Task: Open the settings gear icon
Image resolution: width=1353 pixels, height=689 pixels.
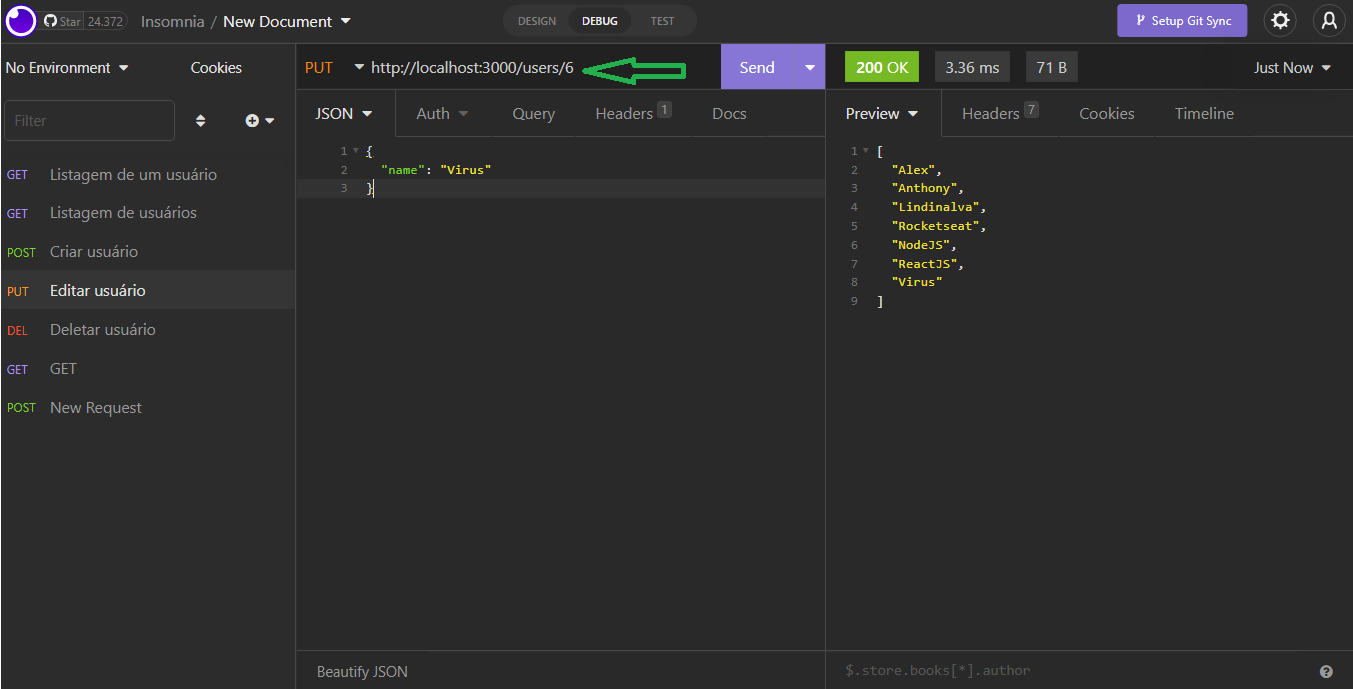Action: [x=1280, y=20]
